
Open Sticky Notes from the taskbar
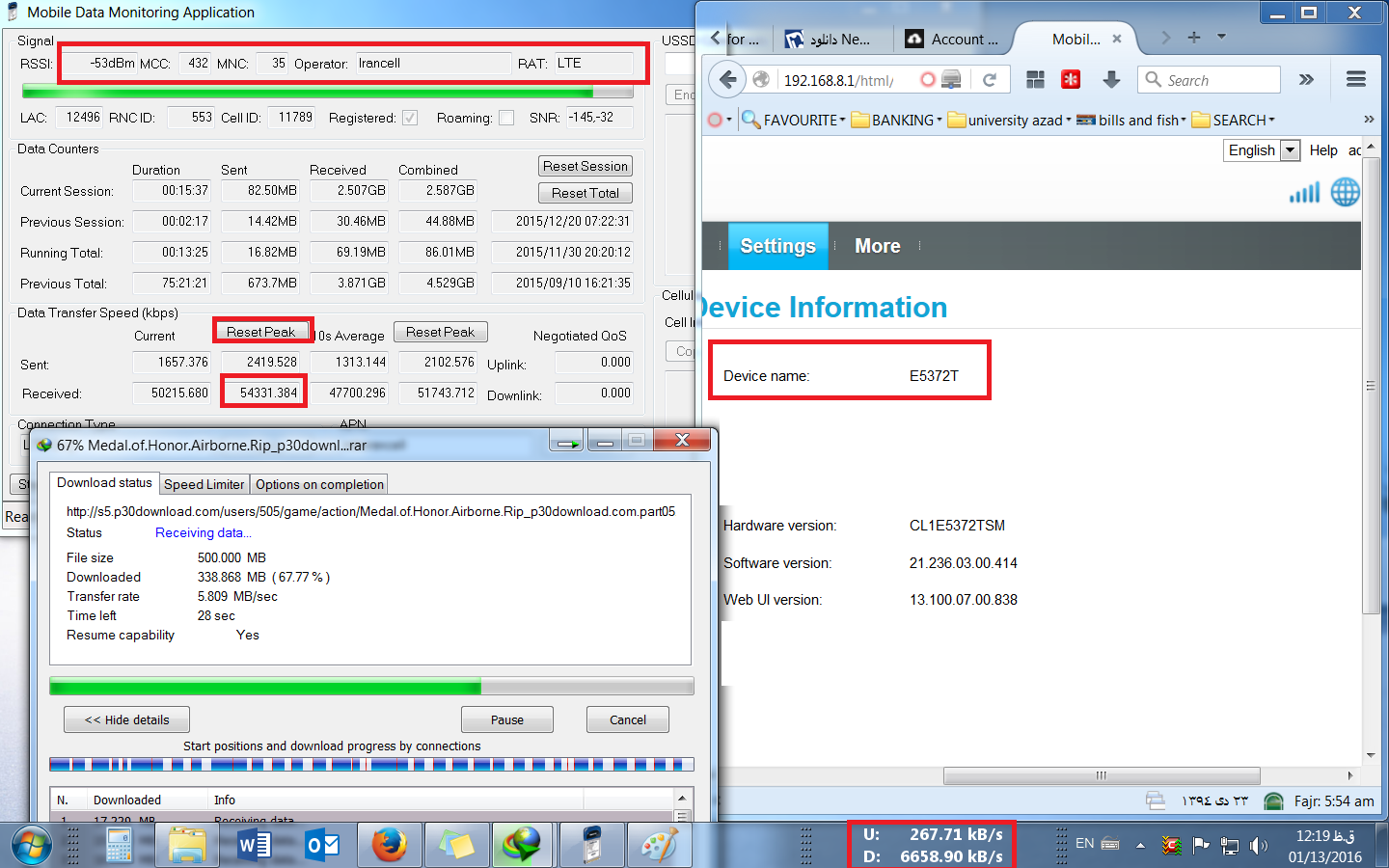tap(456, 846)
